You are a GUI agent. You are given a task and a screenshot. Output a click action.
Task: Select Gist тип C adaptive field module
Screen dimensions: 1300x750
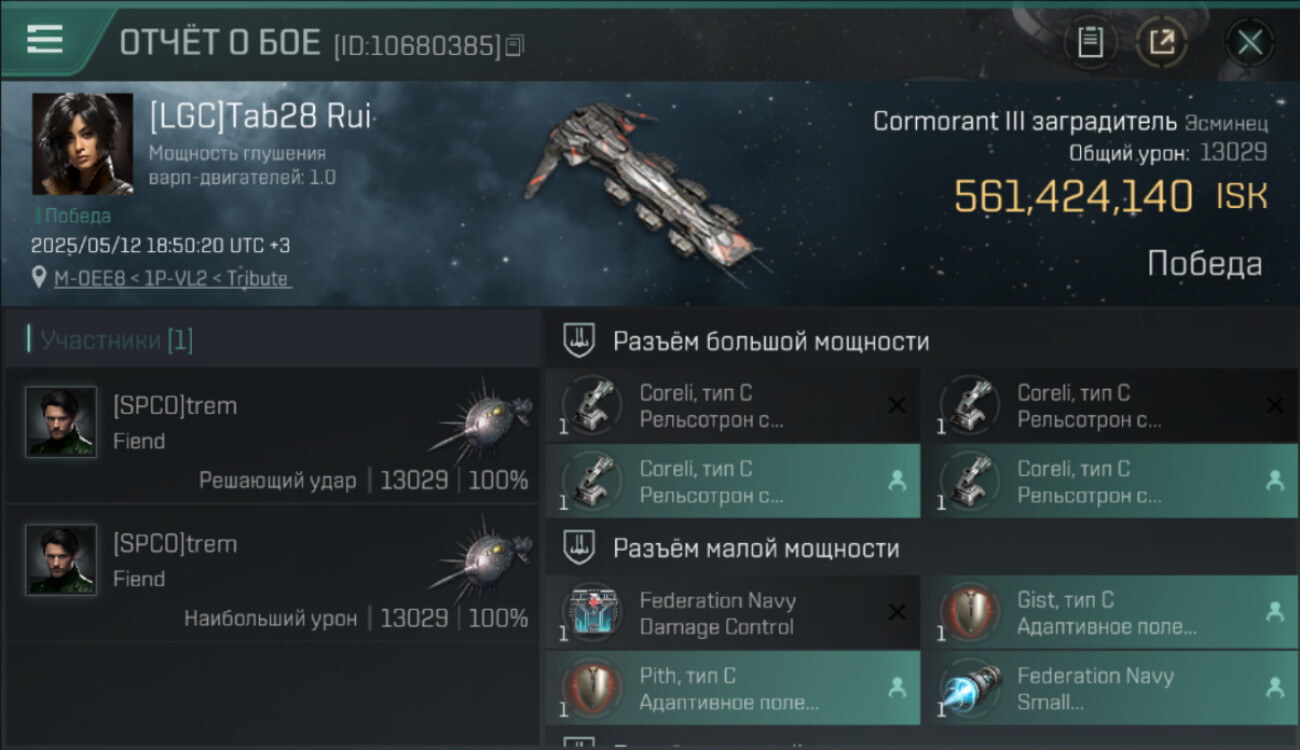click(x=1111, y=613)
